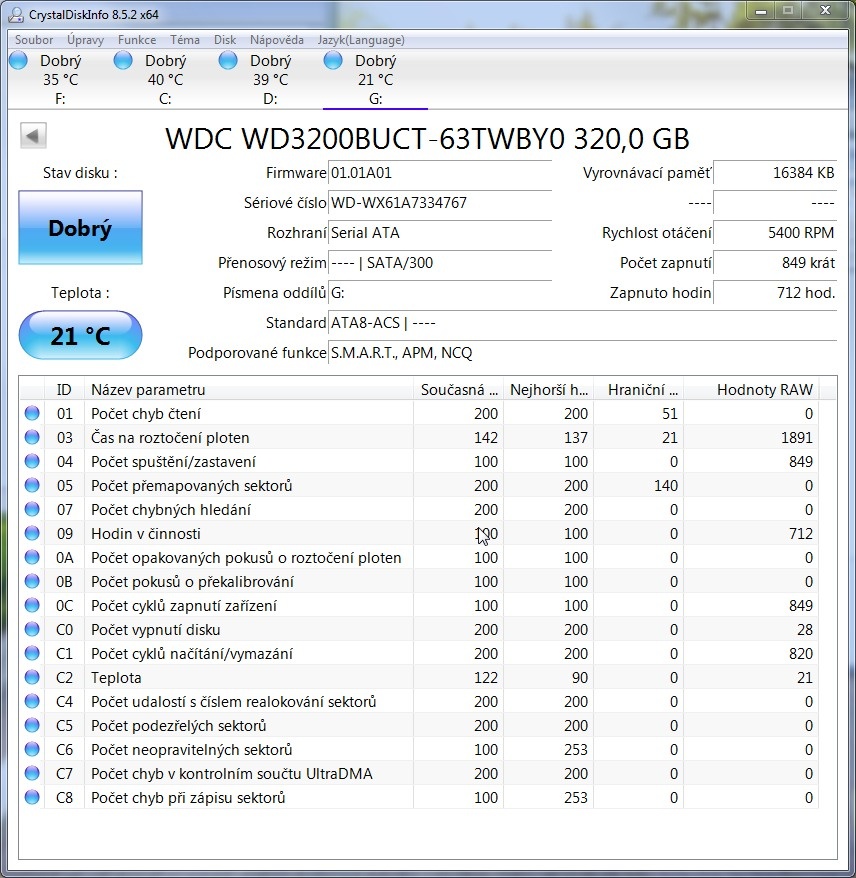The width and height of the screenshot is (856, 878).
Task: Click the ID column header
Action: pyautogui.click(x=64, y=390)
